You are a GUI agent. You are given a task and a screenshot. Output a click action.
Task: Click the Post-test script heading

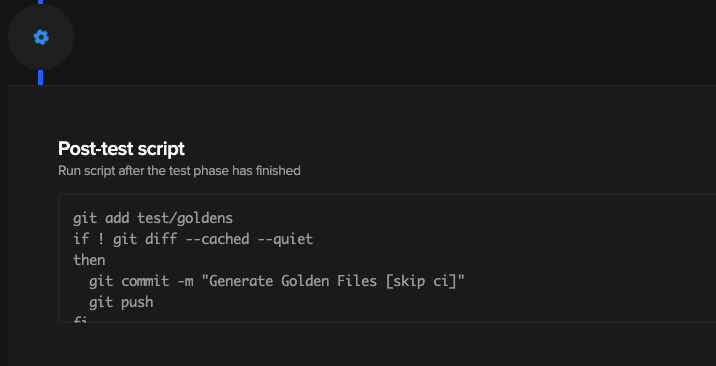(121, 149)
